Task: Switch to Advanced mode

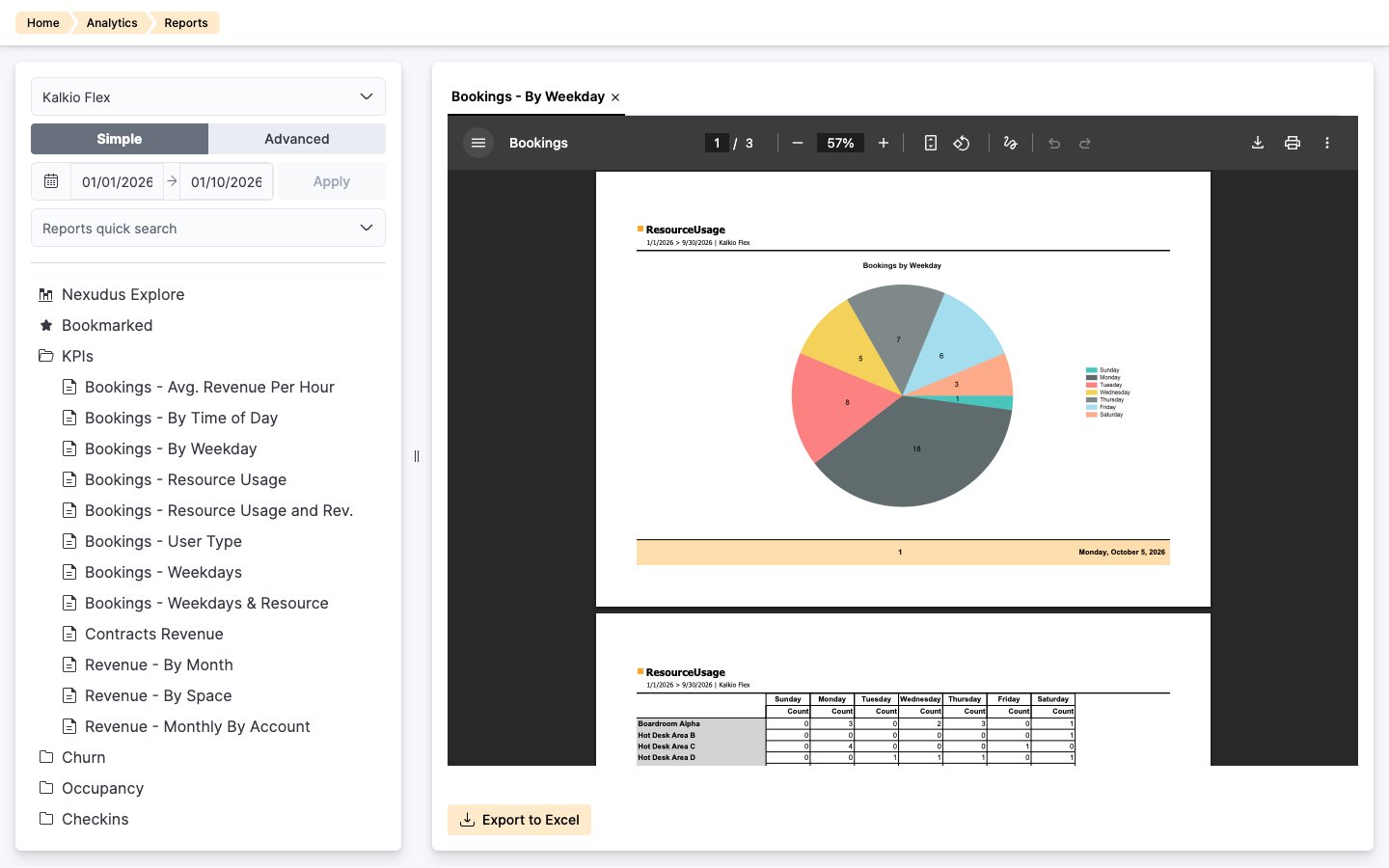Action: coord(297,139)
